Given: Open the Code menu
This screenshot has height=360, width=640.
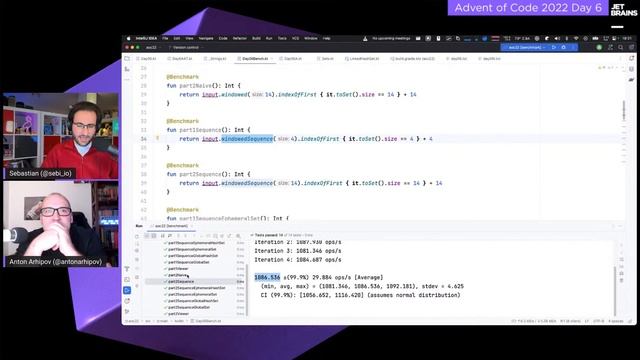Looking at the screenshot, I should (223, 38).
